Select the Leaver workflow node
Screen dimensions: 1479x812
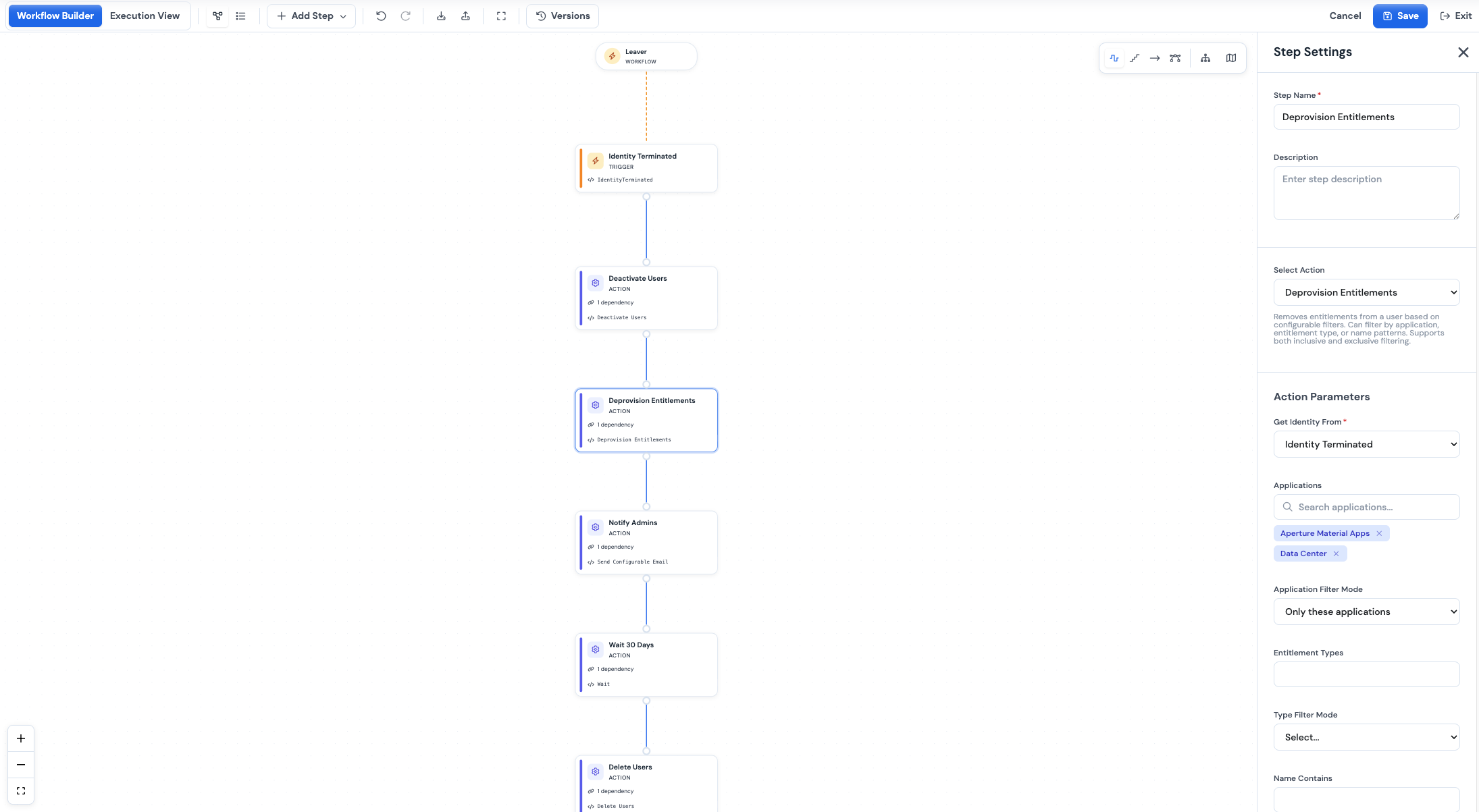click(646, 56)
